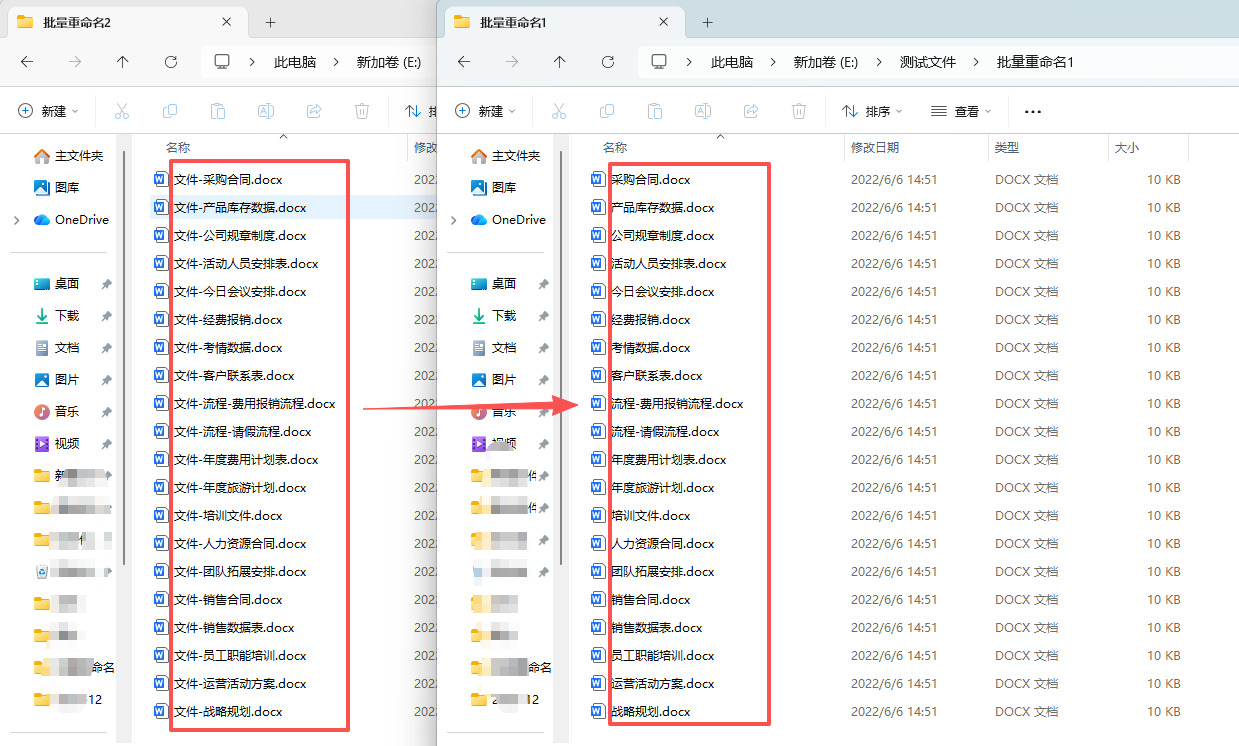Select file 文件-产品库存数据.docx
This screenshot has height=746, width=1239.
tap(240, 208)
